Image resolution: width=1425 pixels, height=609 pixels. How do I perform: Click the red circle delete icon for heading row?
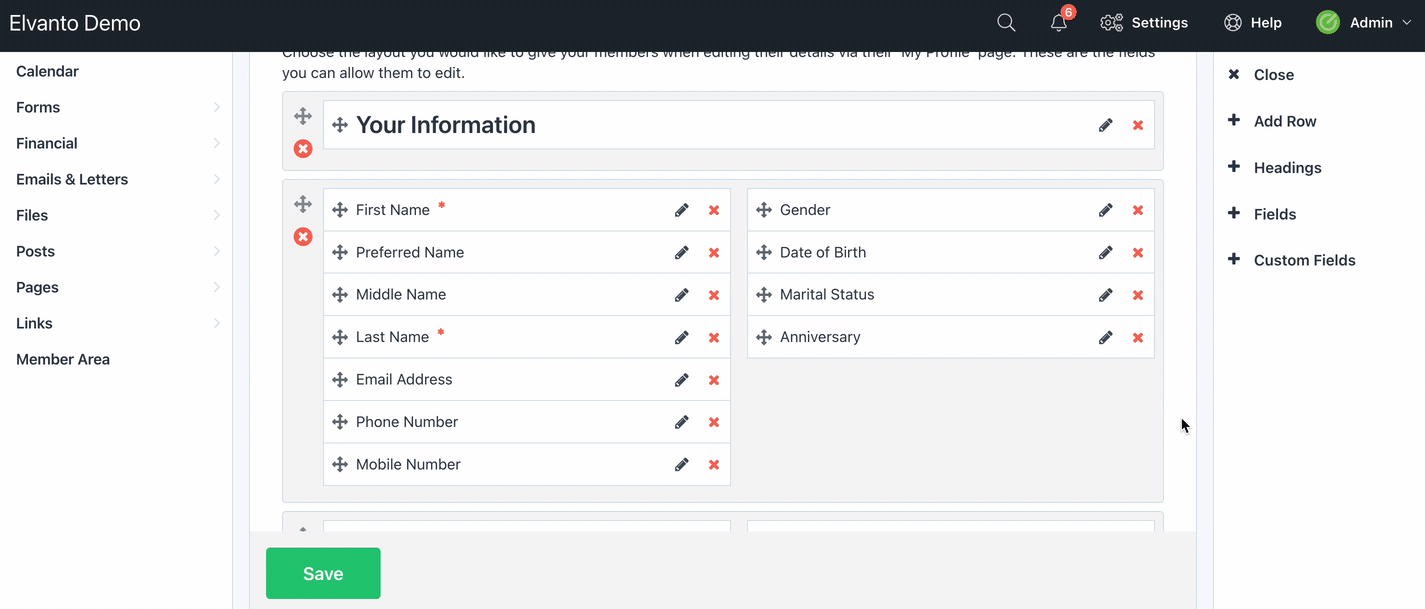coord(303,149)
